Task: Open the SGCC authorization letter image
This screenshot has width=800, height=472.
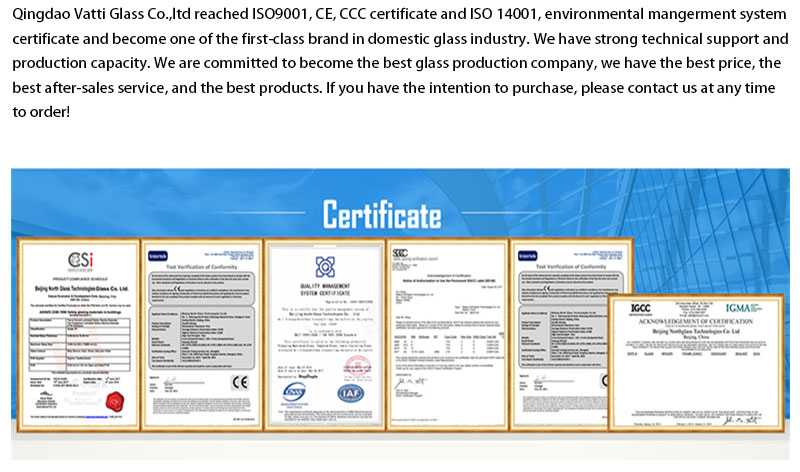Action: point(445,340)
